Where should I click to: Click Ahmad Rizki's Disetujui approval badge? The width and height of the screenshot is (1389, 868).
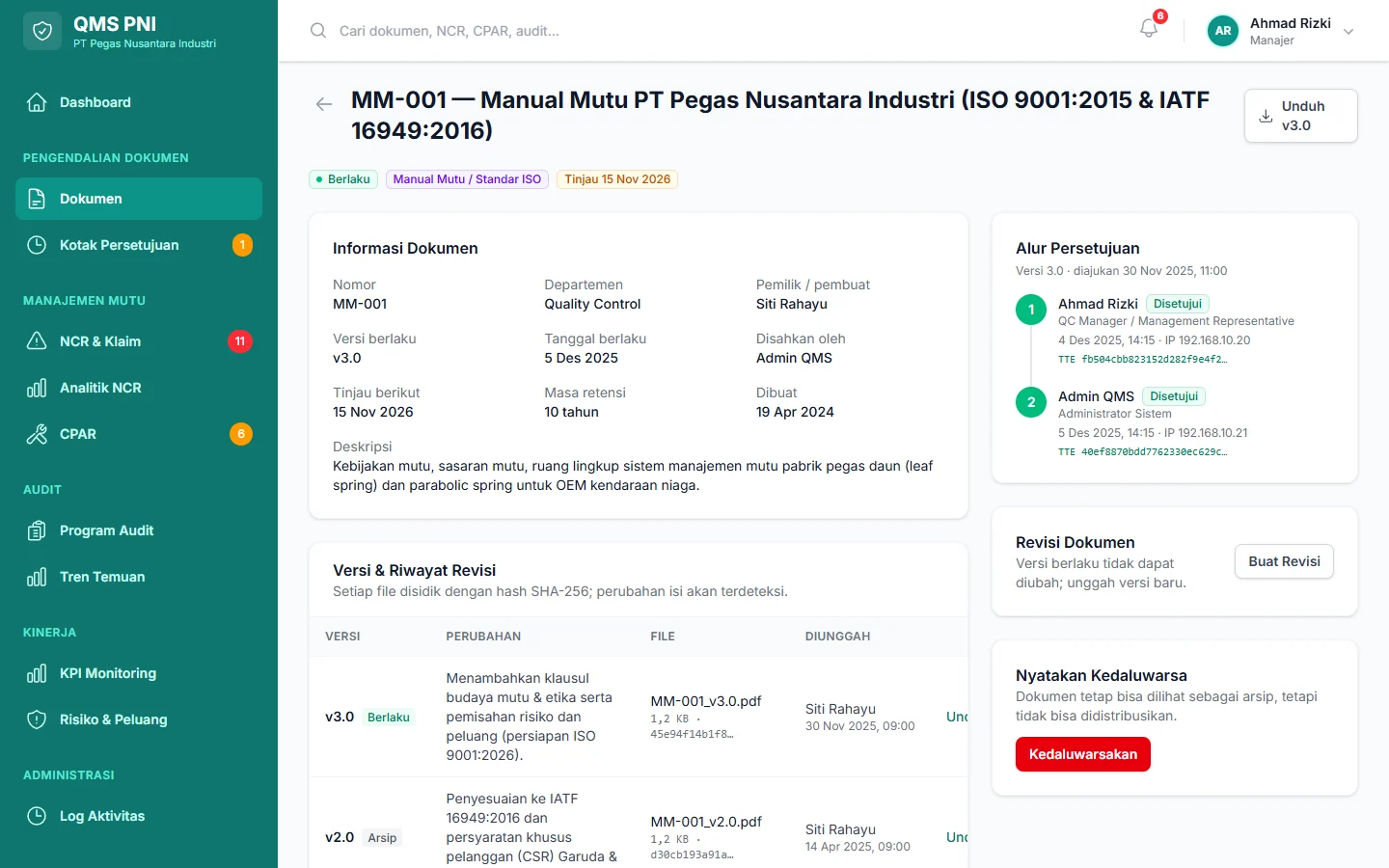click(1178, 304)
